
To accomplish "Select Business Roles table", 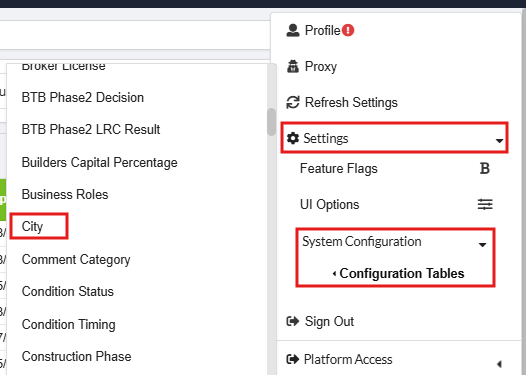I will click(65, 195).
